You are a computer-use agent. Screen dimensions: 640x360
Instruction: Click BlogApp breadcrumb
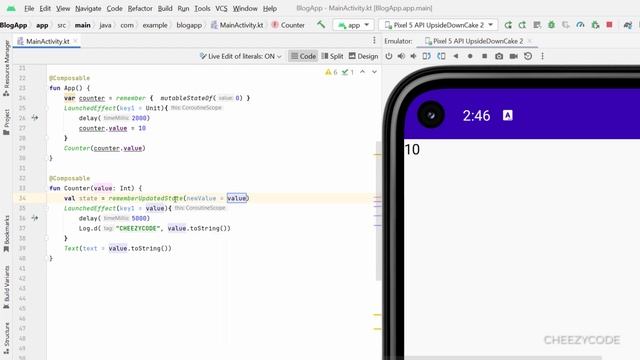coord(13,25)
